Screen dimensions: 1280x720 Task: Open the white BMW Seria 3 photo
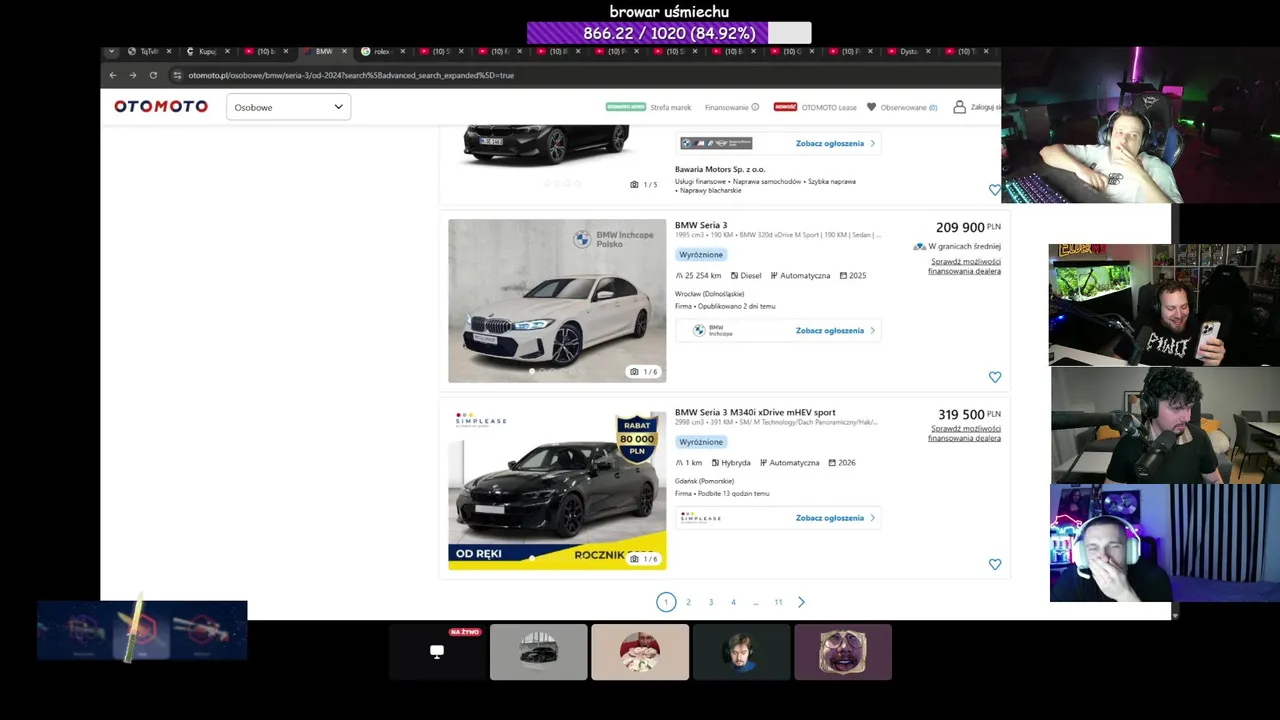557,300
